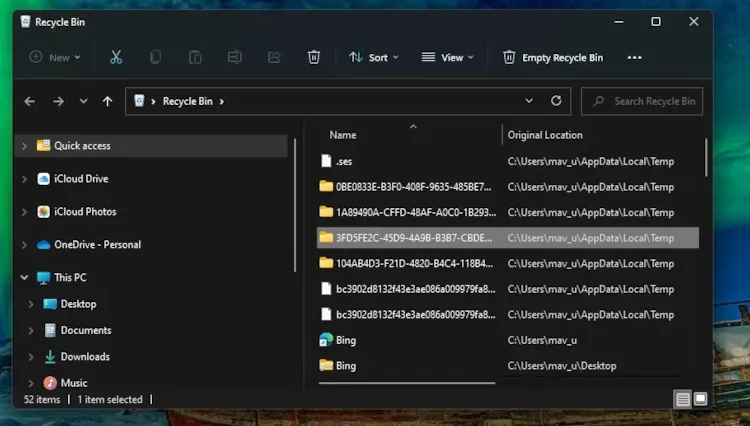This screenshot has width=750, height=426.
Task: Switch to large thumbnails view icon
Action: 701,399
